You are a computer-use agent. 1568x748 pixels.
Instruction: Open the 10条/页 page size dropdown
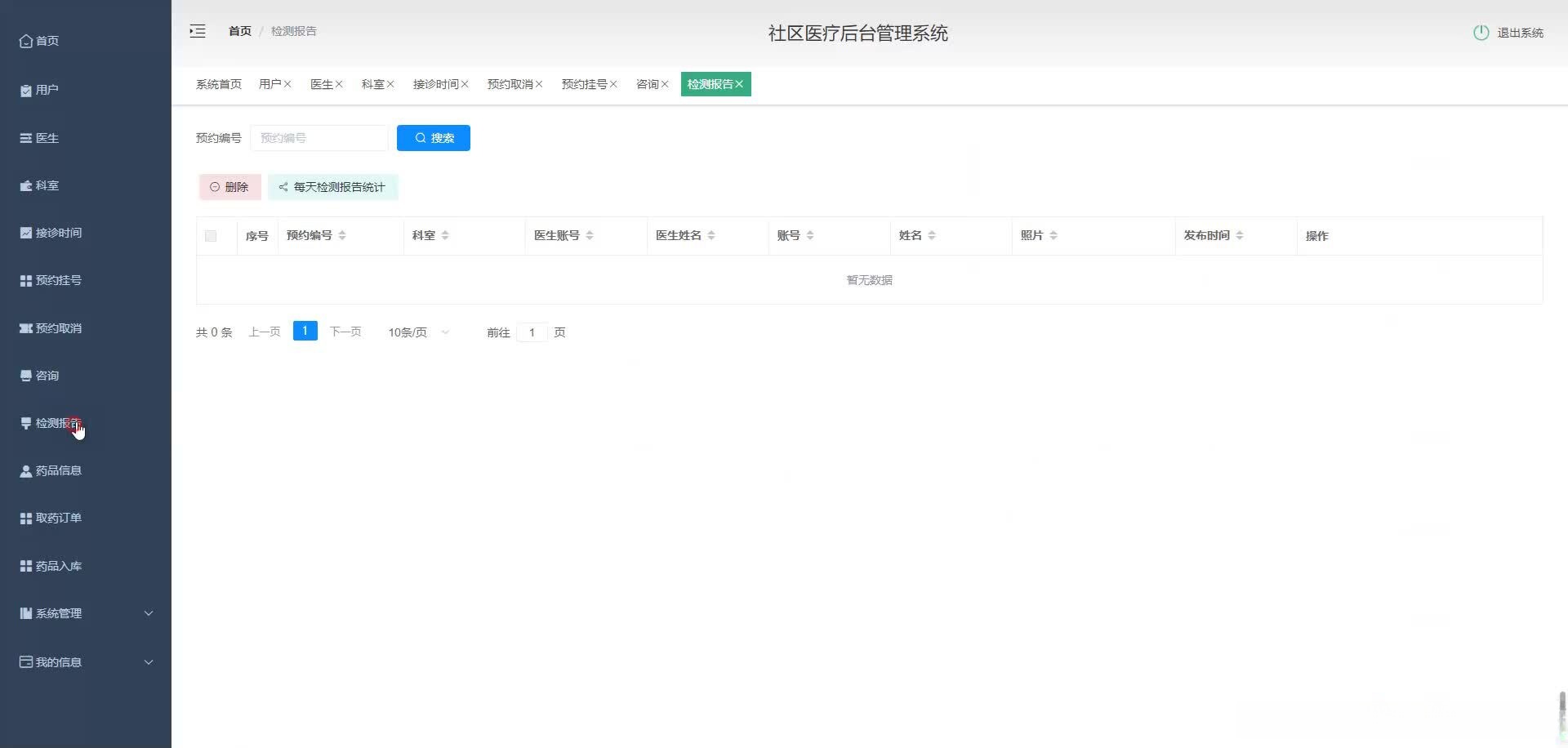417,332
